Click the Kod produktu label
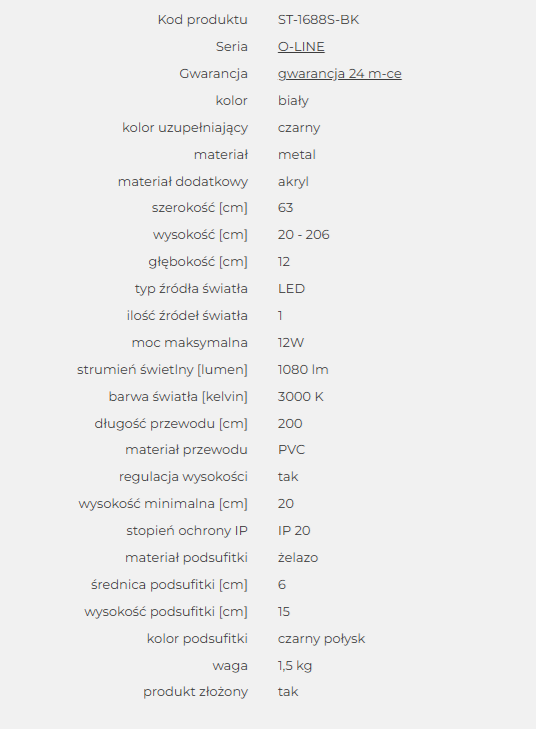552x729 pixels. pyautogui.click(x=202, y=20)
